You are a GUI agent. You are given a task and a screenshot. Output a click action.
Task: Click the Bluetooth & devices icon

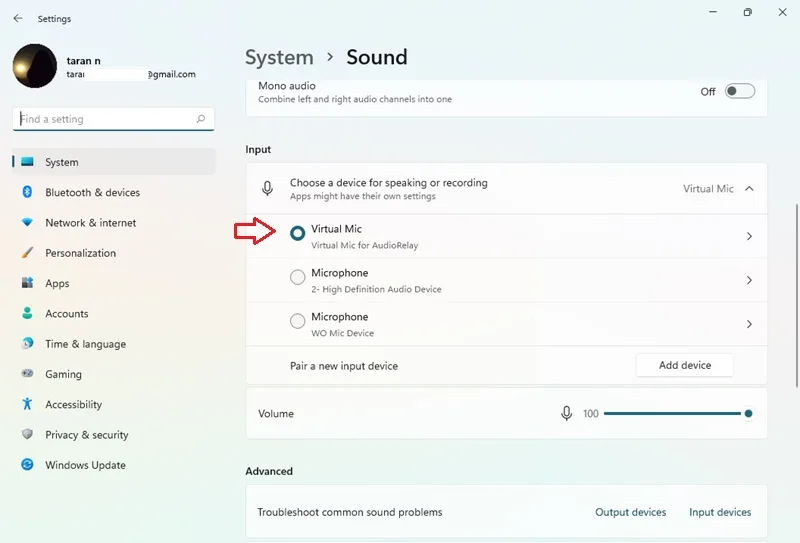tap(28, 192)
